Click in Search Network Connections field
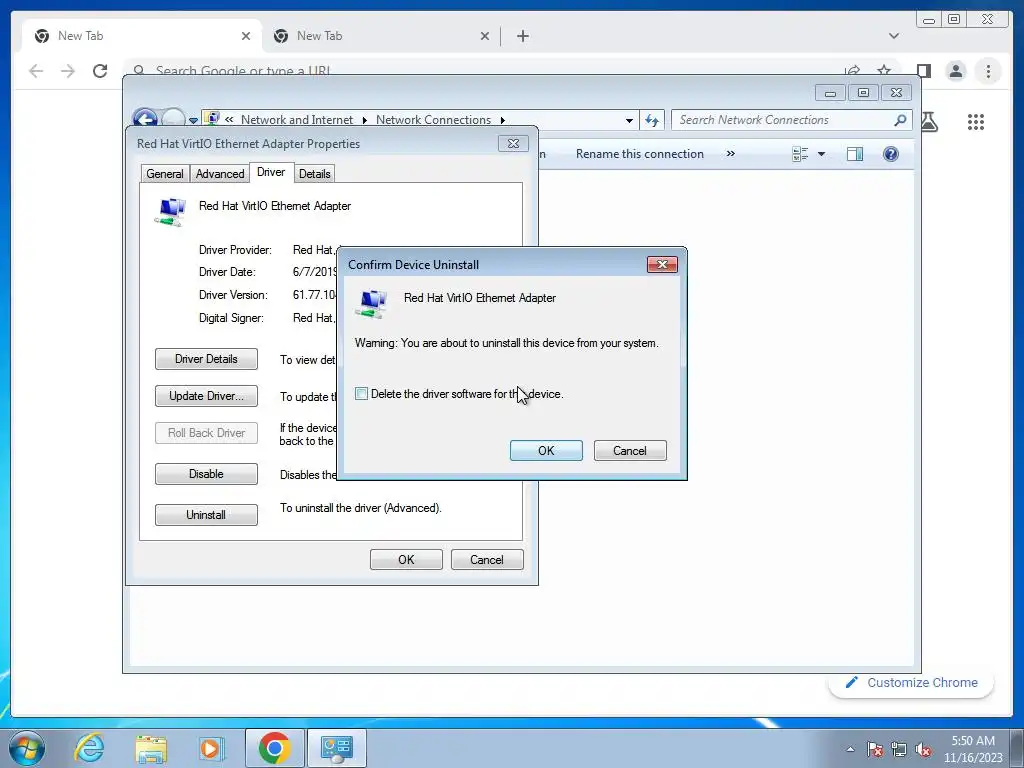The width and height of the screenshot is (1024, 768). (784, 120)
